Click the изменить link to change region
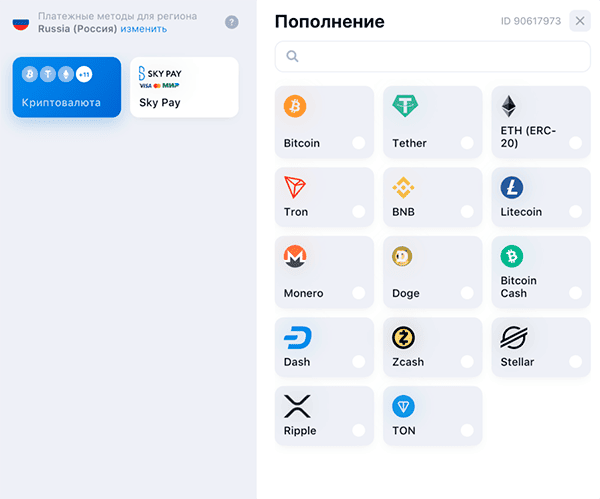 point(143,29)
